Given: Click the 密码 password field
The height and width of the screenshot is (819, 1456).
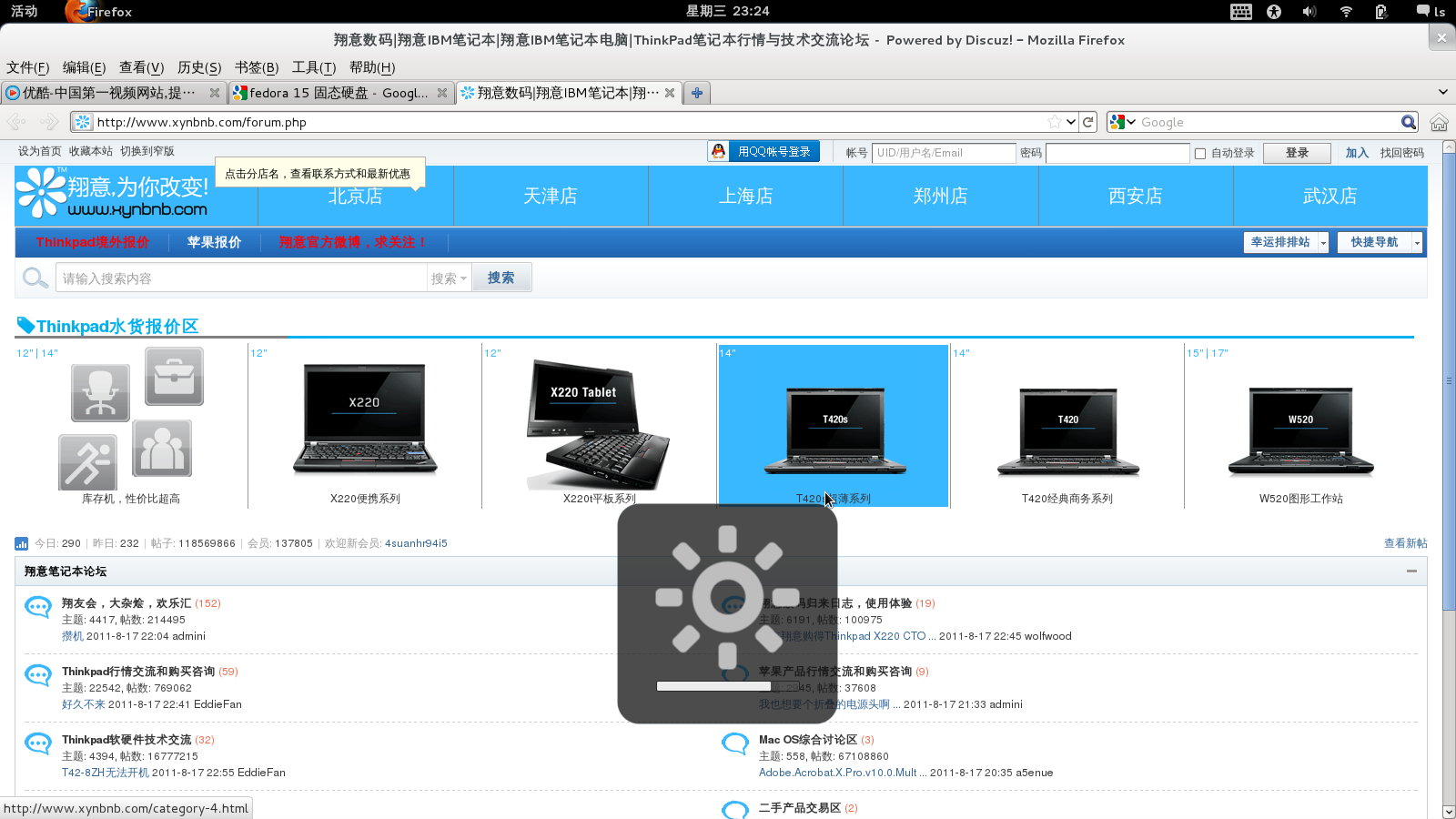Looking at the screenshot, I should (x=1117, y=153).
